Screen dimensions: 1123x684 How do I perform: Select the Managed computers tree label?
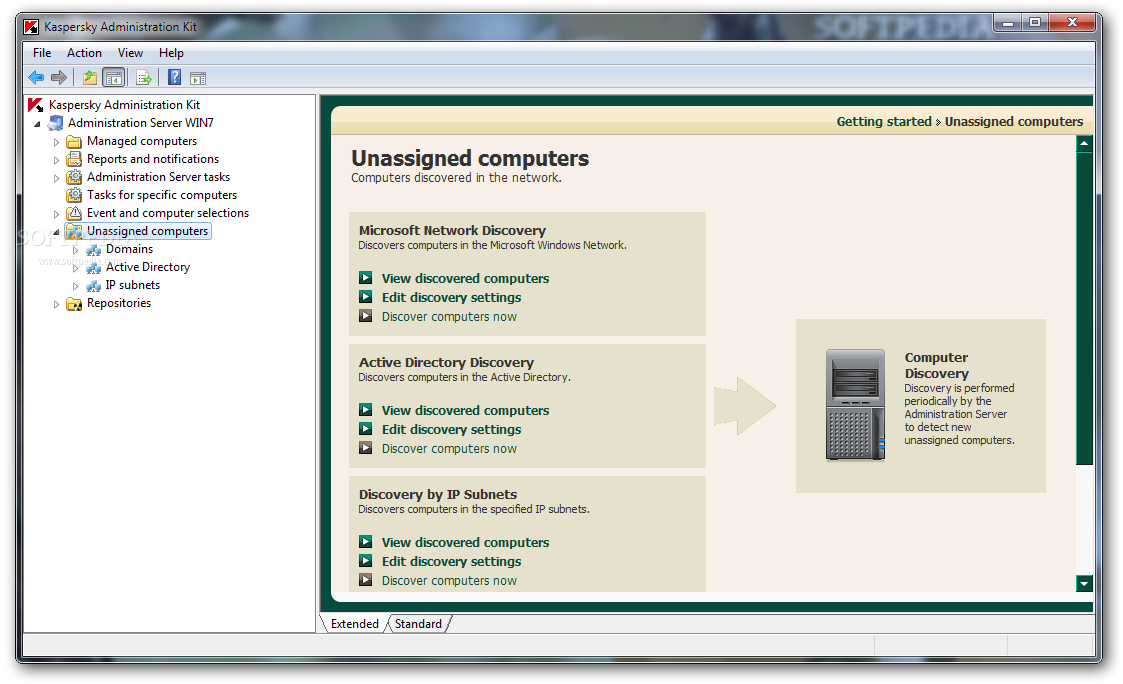click(142, 141)
